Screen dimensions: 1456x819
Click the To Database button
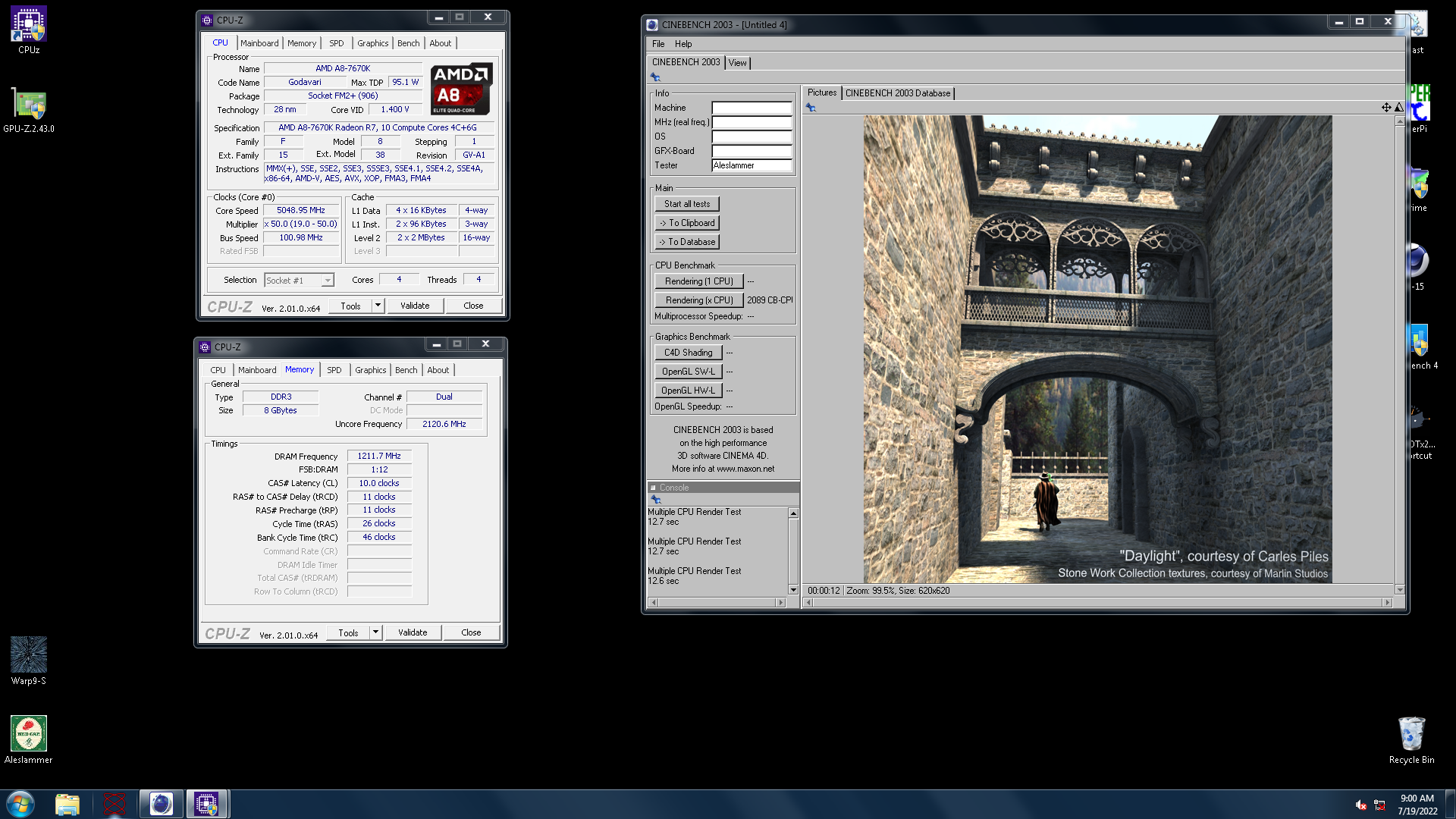[x=687, y=242]
